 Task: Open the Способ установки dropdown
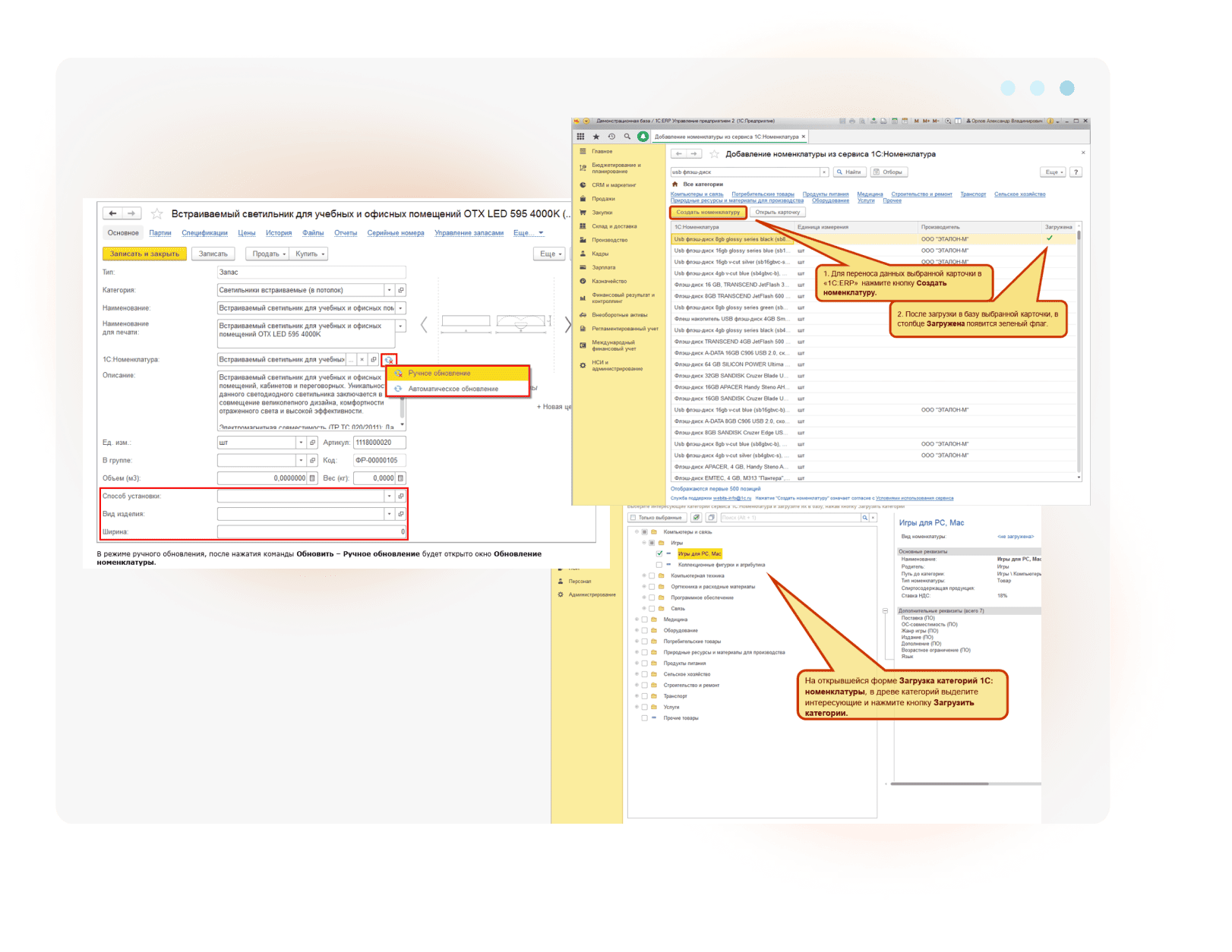point(389,496)
